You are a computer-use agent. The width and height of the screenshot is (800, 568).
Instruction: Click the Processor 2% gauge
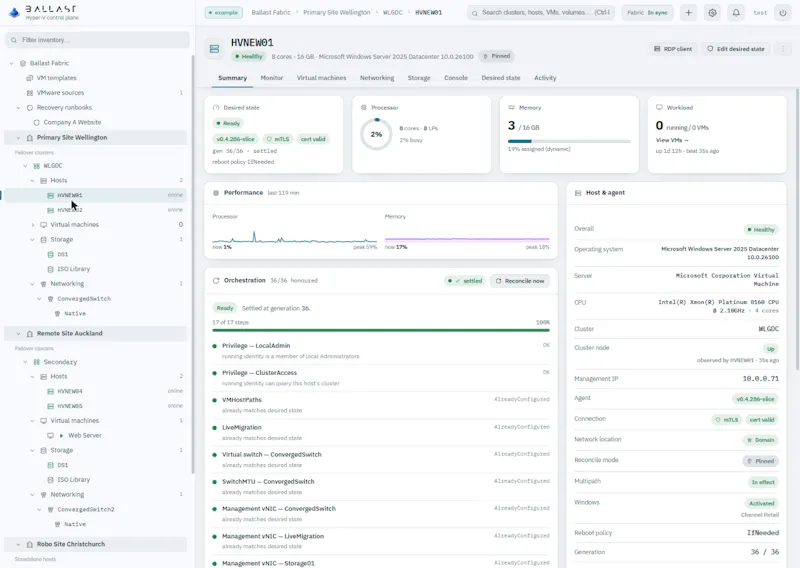[377, 134]
